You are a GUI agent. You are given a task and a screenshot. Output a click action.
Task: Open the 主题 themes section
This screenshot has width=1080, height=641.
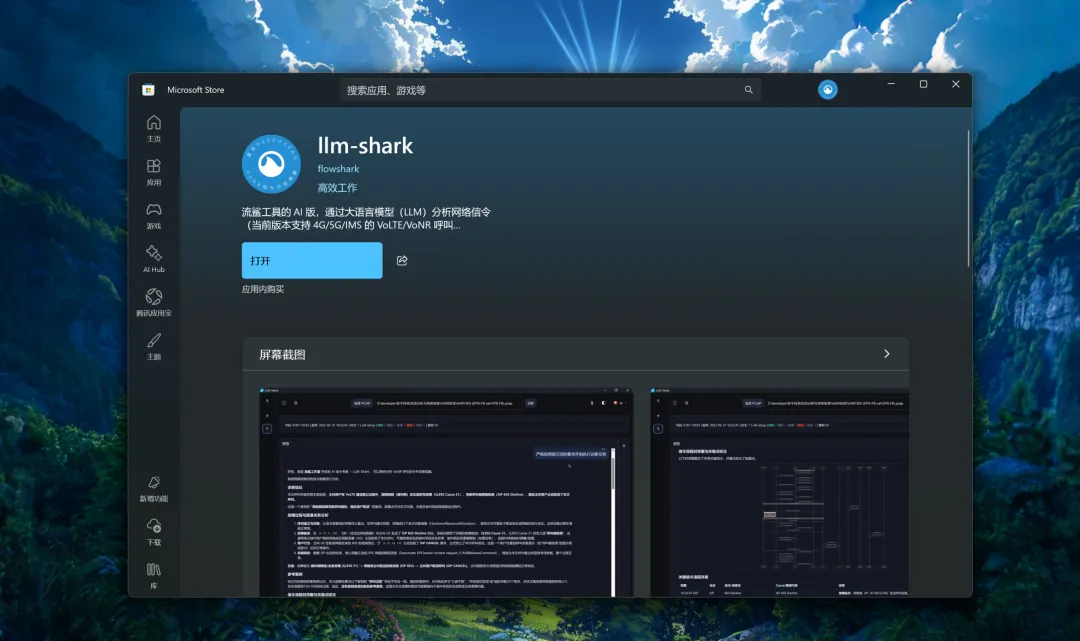coord(154,346)
